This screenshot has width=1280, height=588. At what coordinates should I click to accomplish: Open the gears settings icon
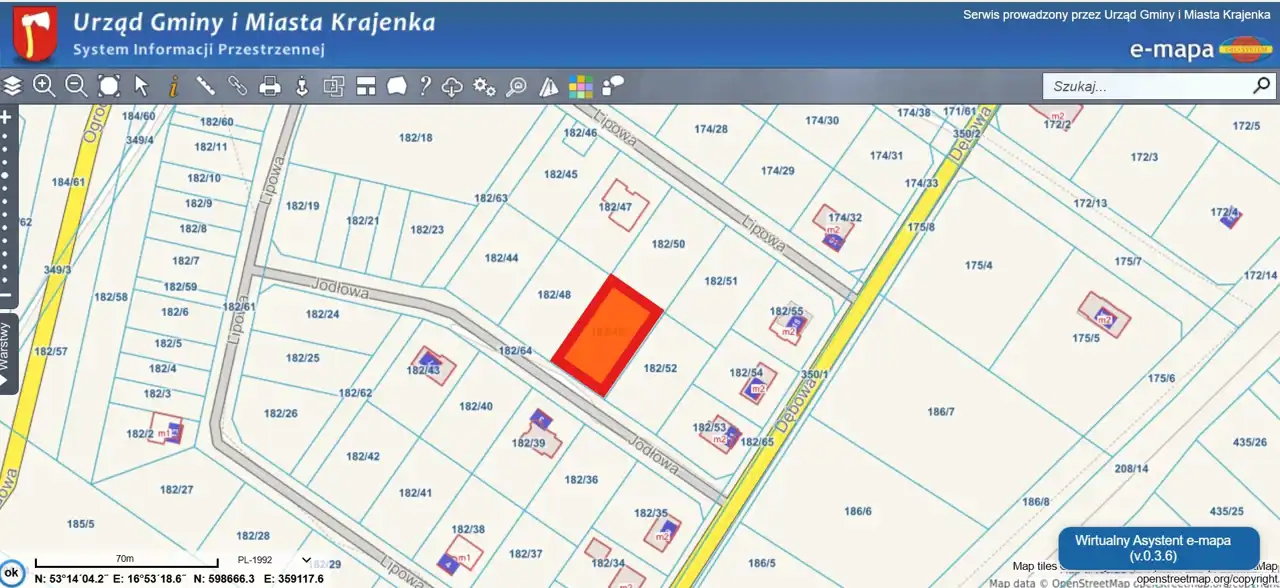[484, 86]
